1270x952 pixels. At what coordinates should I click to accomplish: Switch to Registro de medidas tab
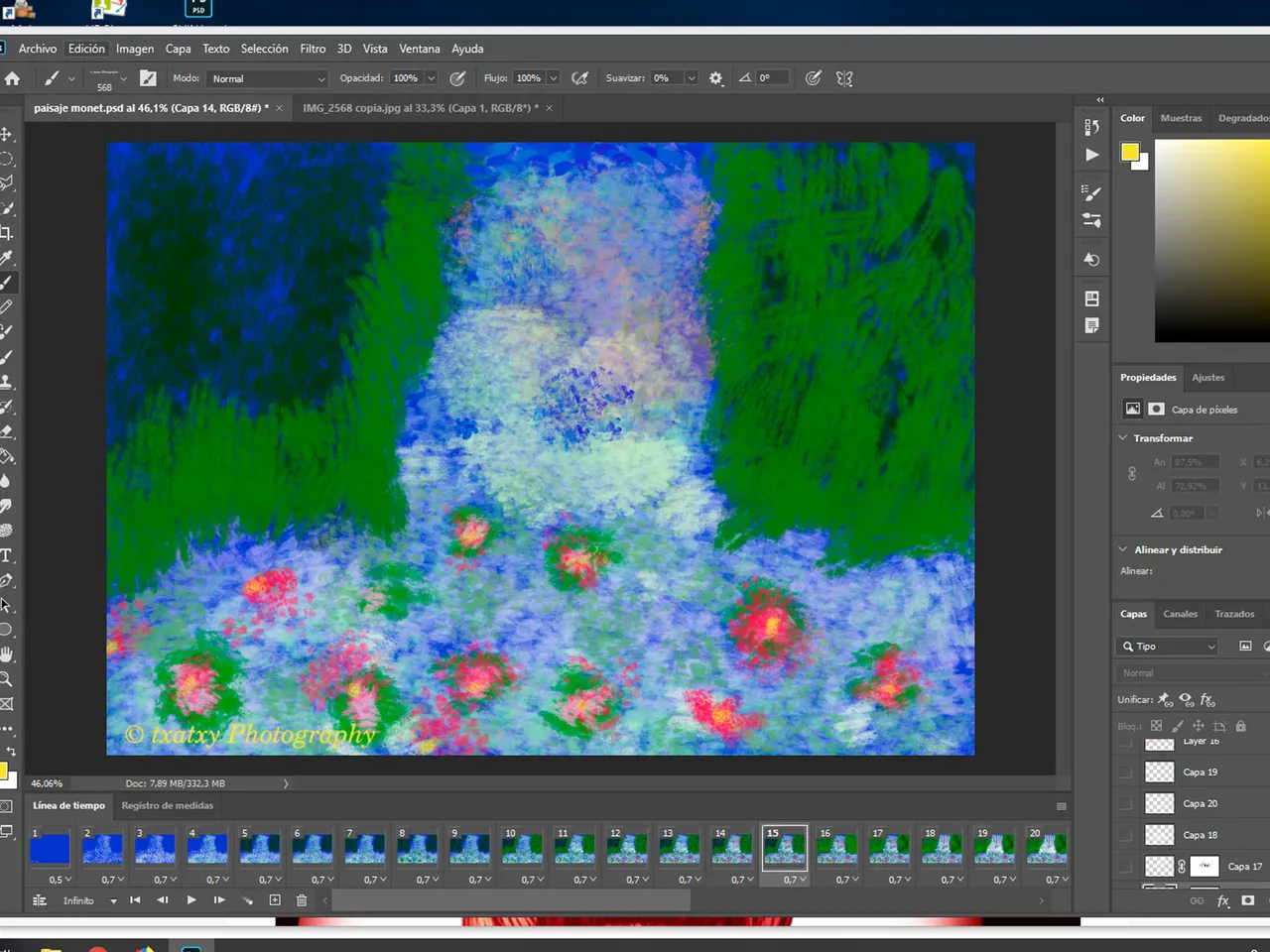click(x=167, y=805)
